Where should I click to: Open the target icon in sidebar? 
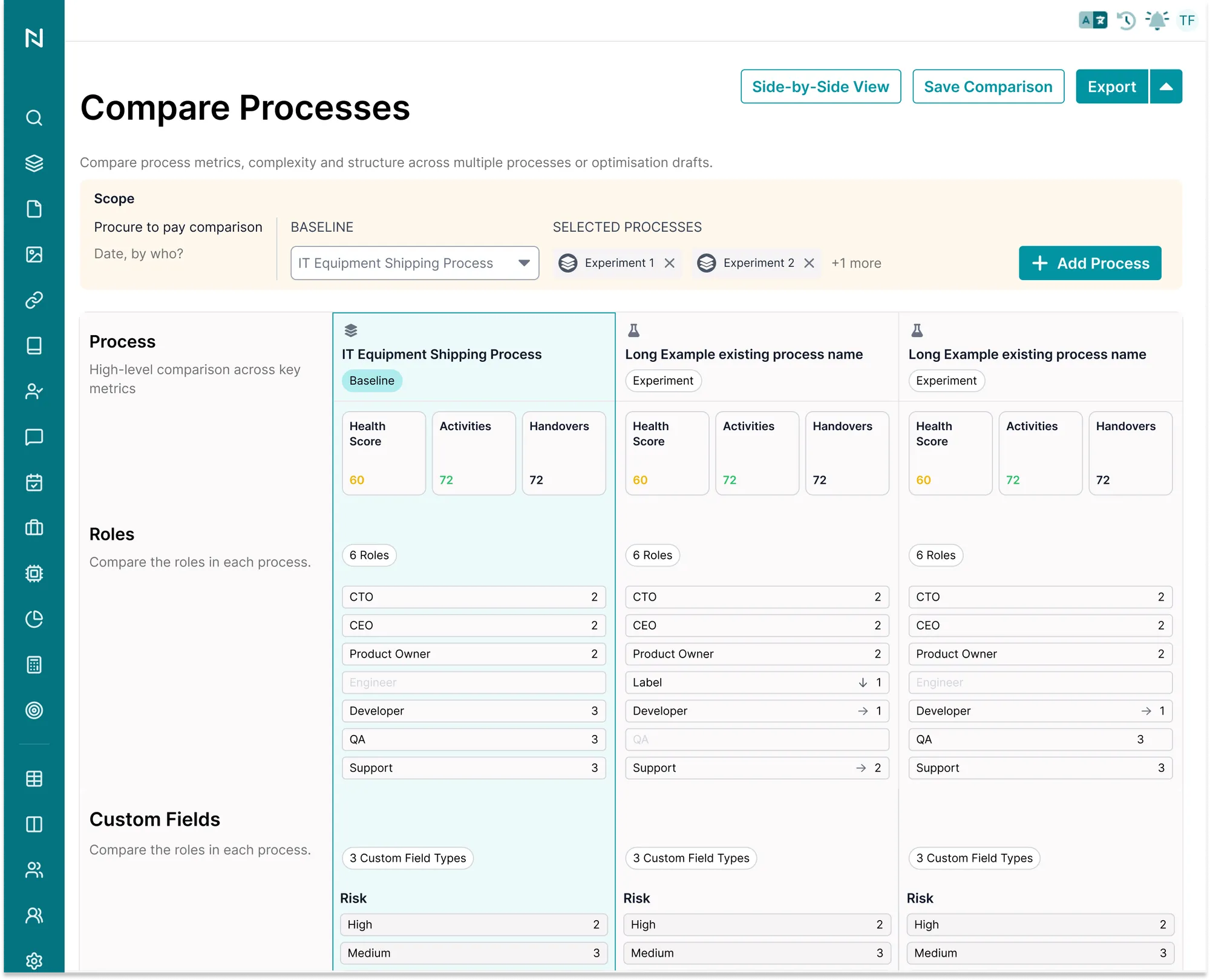[34, 710]
